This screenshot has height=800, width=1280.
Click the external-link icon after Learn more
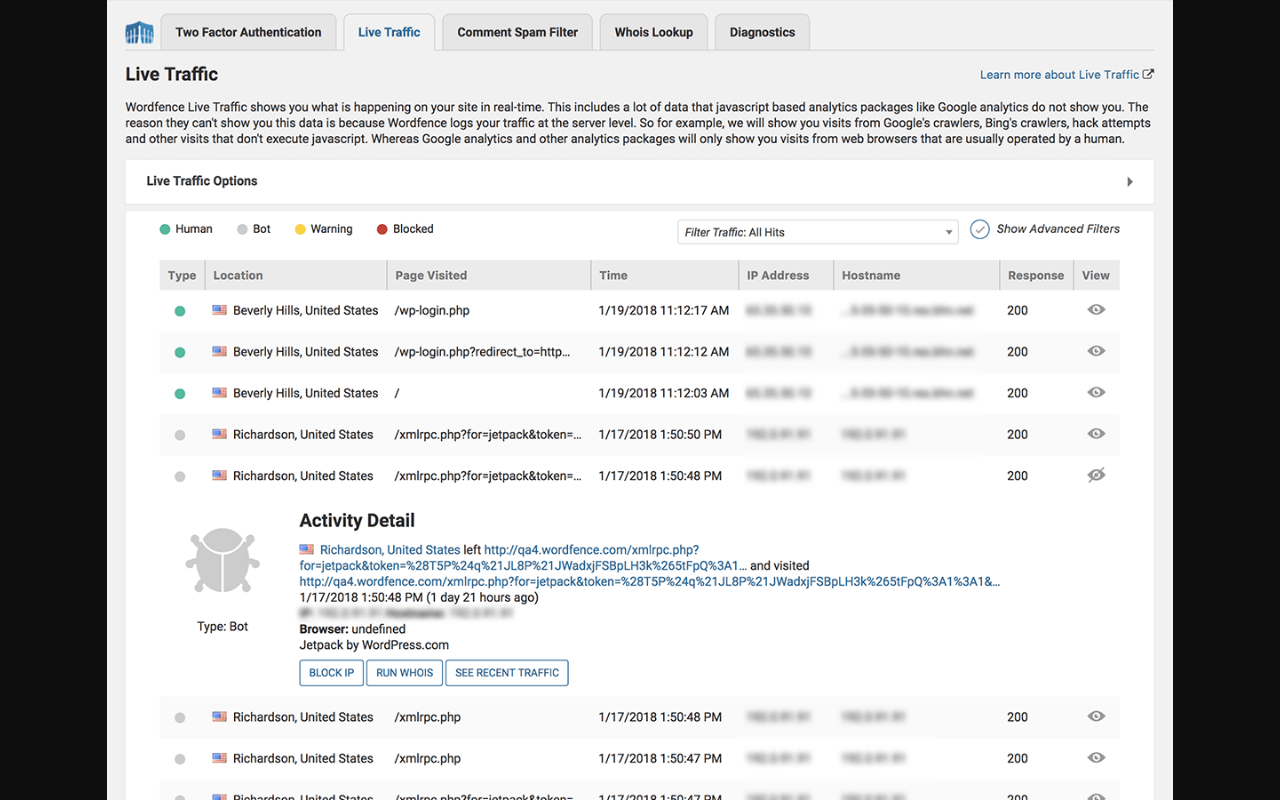click(1148, 74)
